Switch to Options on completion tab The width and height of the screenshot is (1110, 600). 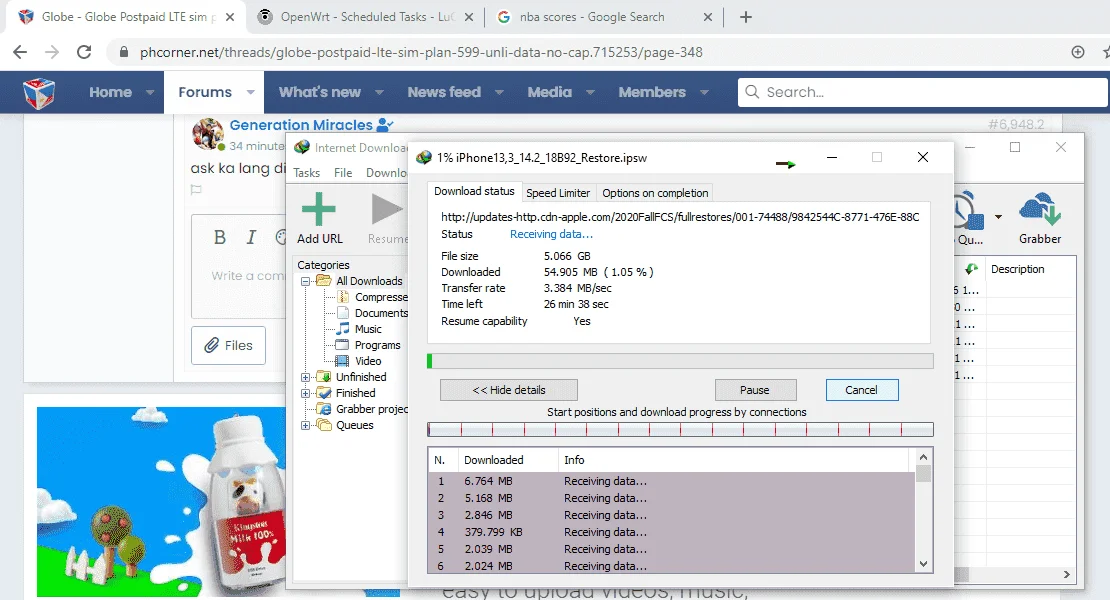(x=655, y=193)
